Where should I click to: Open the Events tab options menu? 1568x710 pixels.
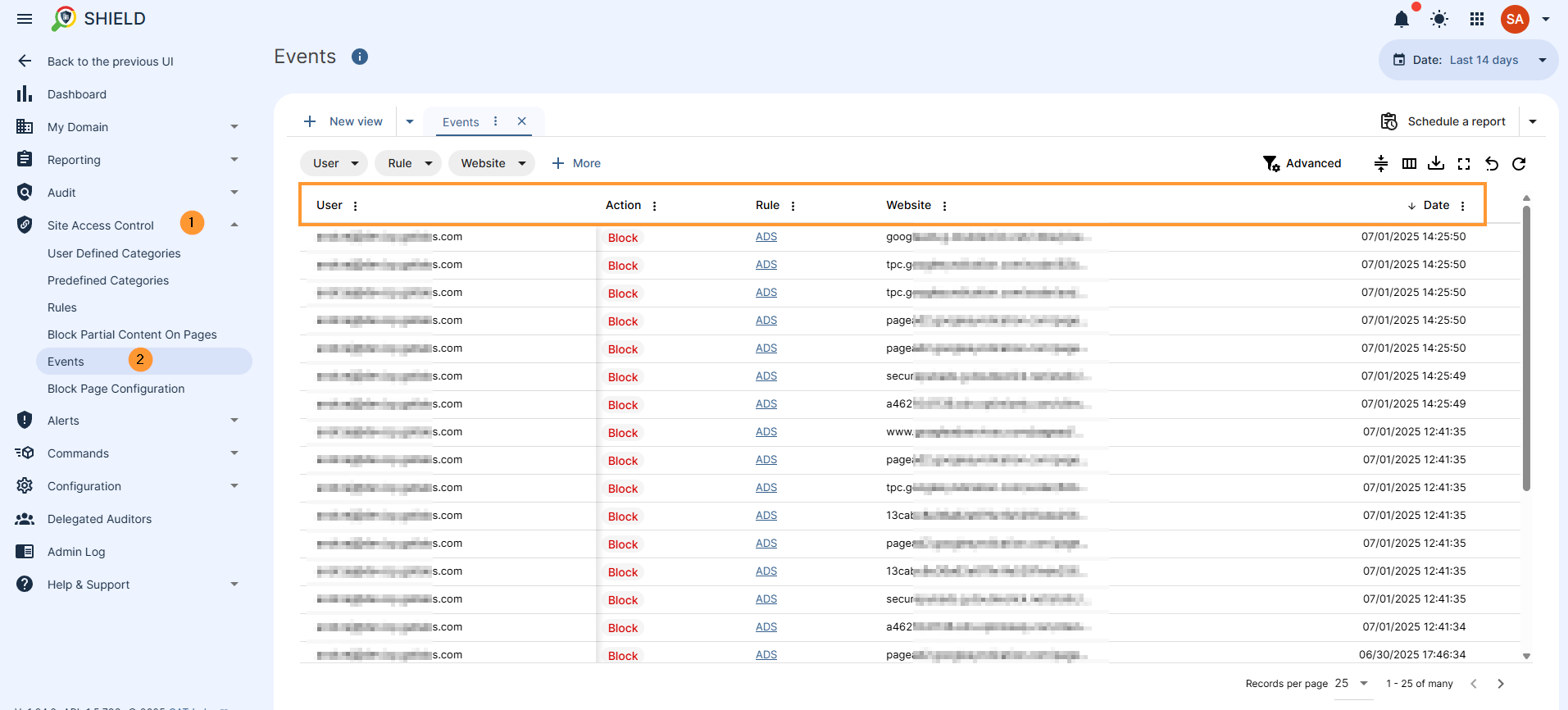pyautogui.click(x=495, y=121)
